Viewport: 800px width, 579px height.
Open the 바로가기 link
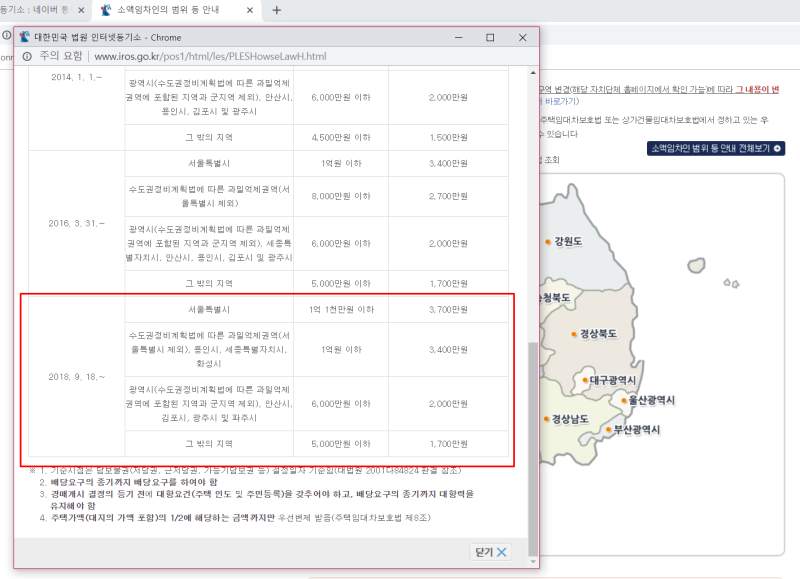[x=560, y=102]
